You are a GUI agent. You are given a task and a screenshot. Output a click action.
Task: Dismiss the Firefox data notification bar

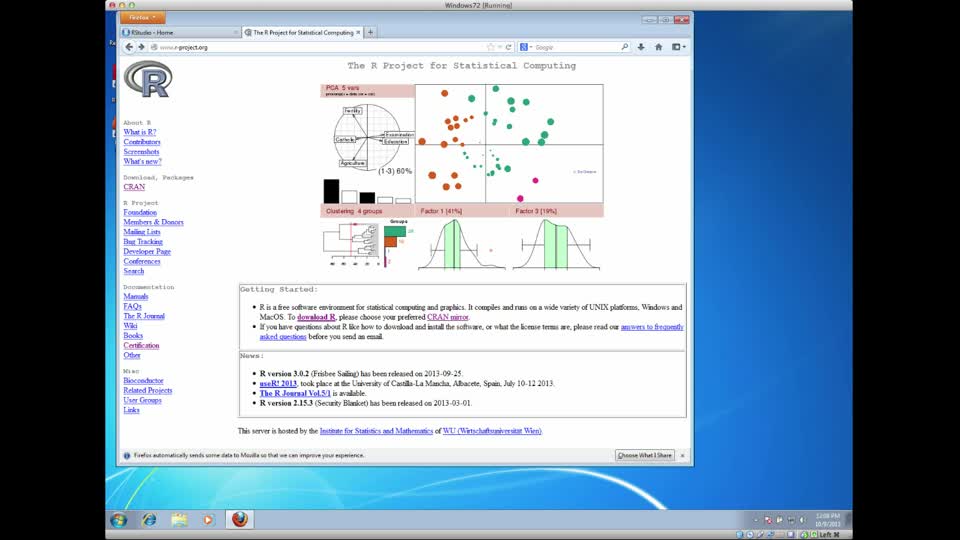683,456
